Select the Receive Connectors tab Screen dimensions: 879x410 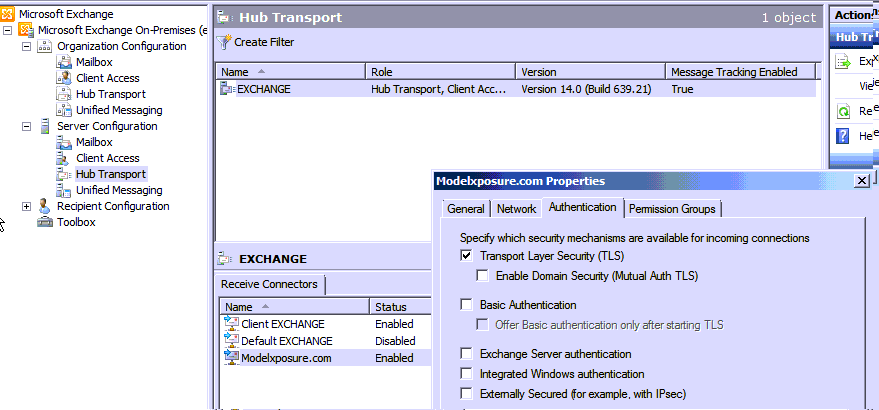point(269,284)
